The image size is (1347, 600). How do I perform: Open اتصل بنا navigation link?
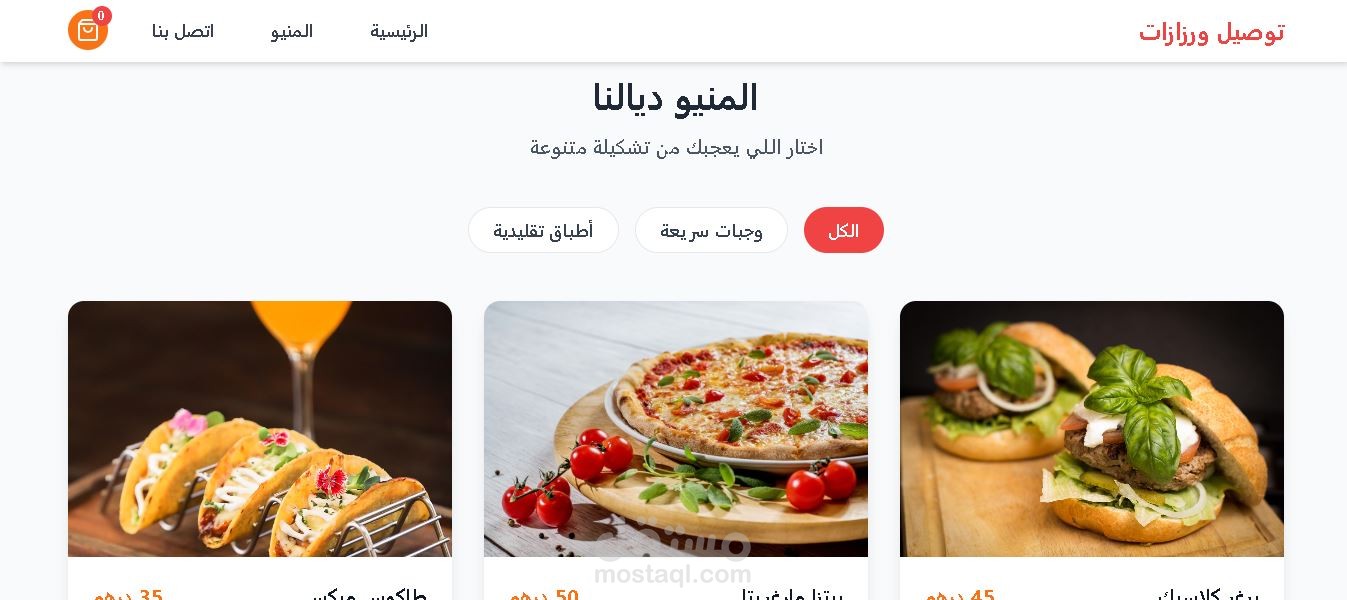click(x=183, y=31)
